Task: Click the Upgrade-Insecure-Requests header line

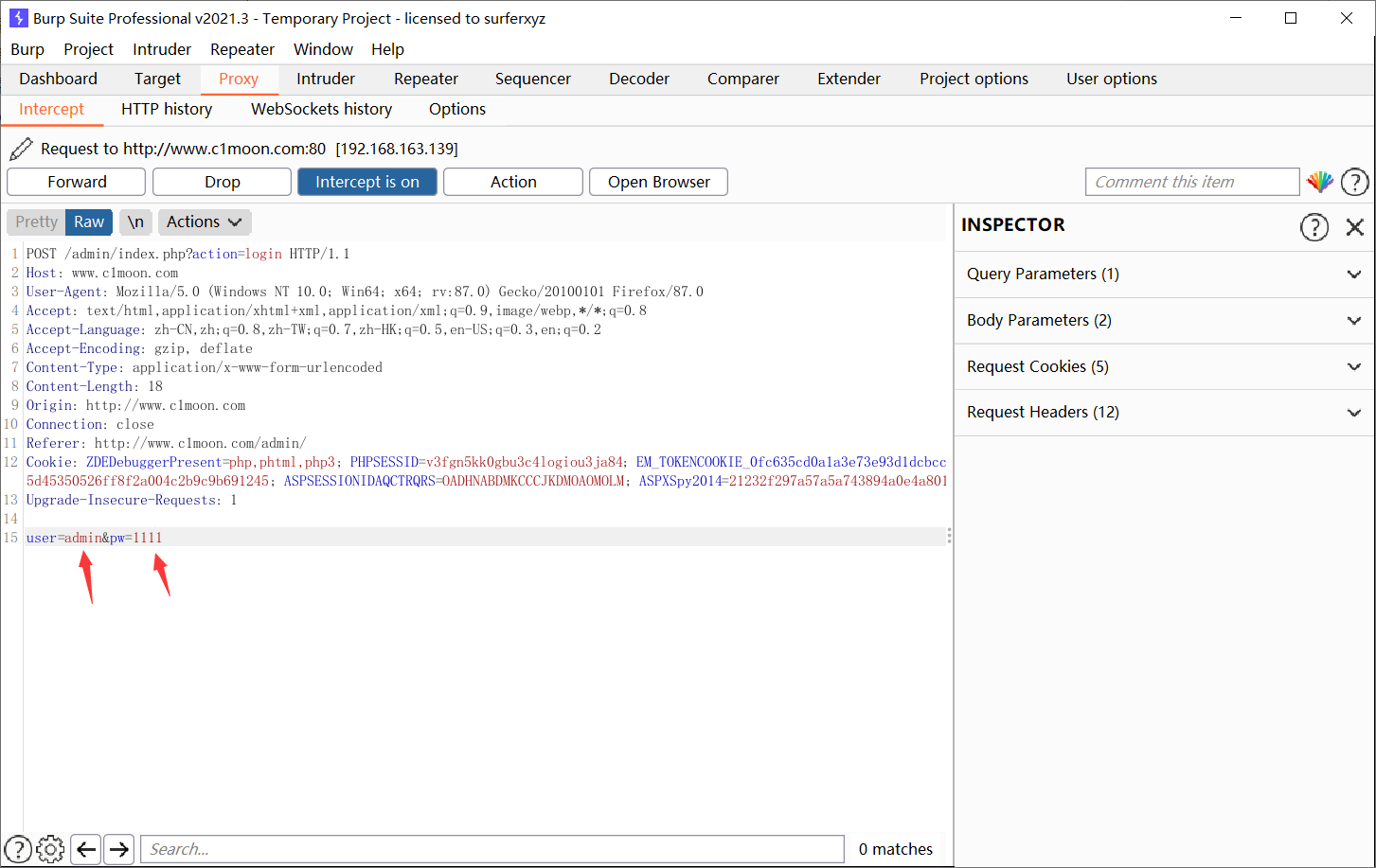Action: 132,500
